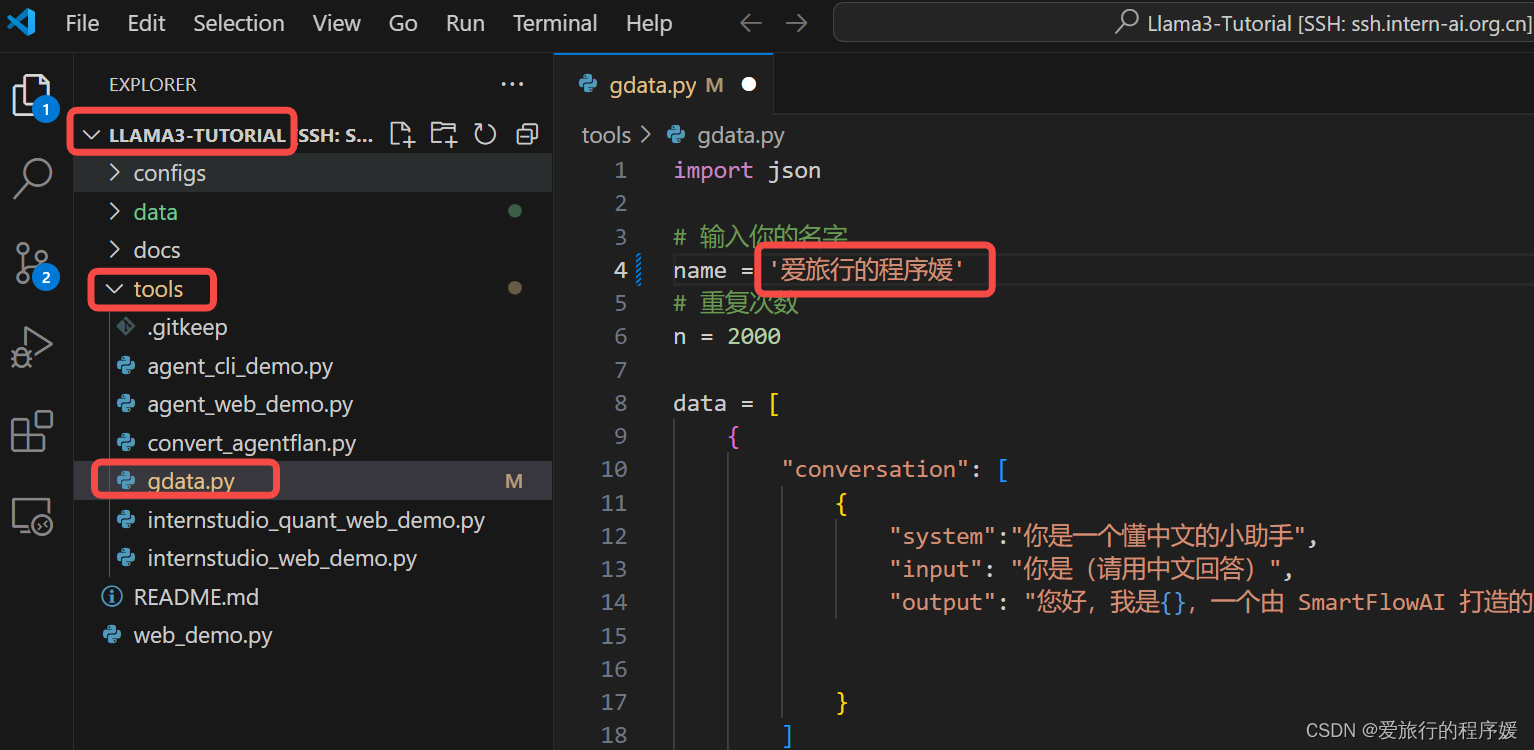The width and height of the screenshot is (1534, 750).
Task: Open the Explorer view in activity bar
Action: coord(32,95)
